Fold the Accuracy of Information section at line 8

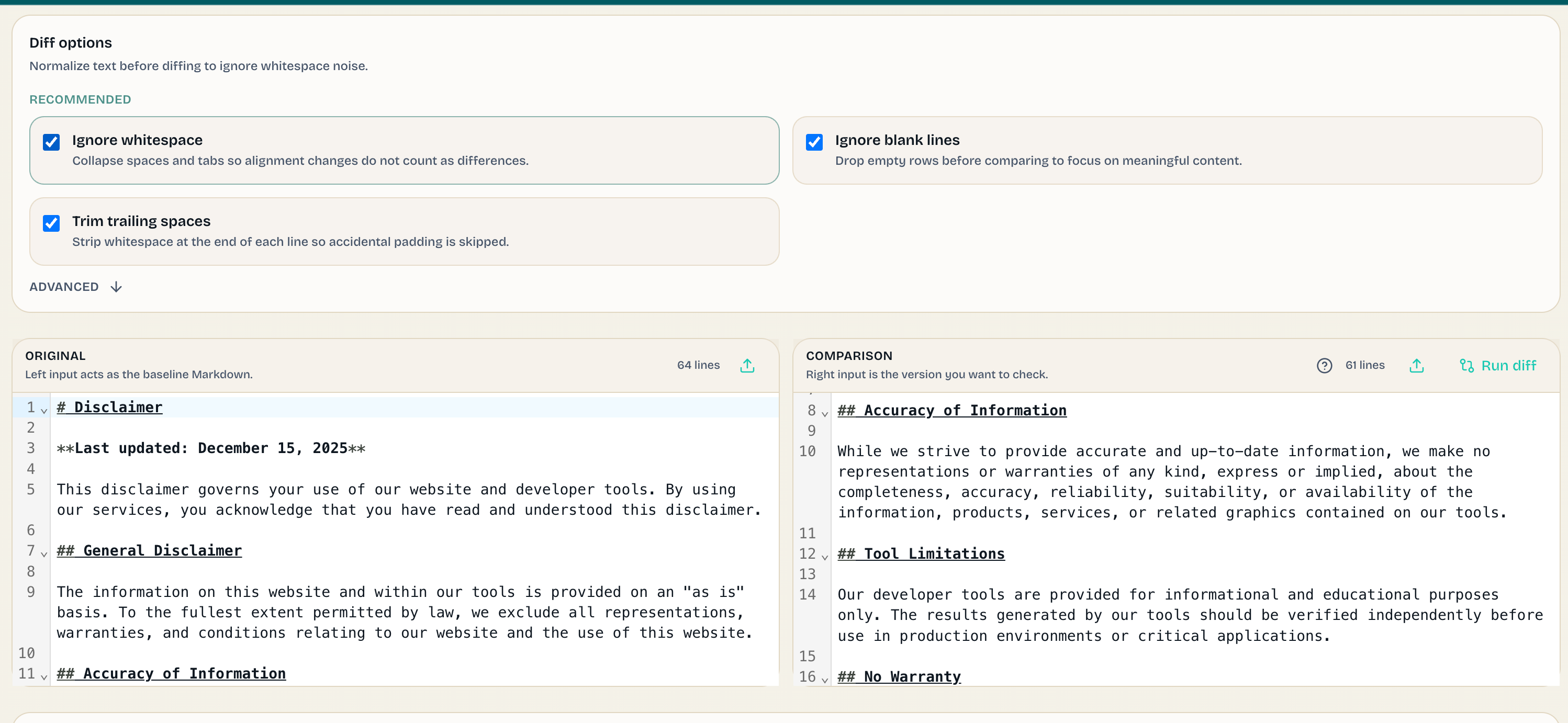[x=825, y=414]
